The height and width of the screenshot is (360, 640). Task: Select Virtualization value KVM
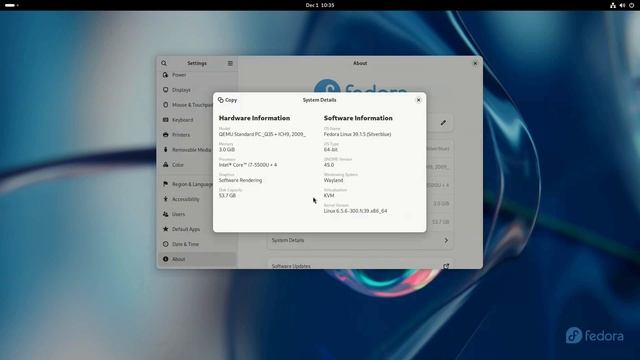[329, 196]
